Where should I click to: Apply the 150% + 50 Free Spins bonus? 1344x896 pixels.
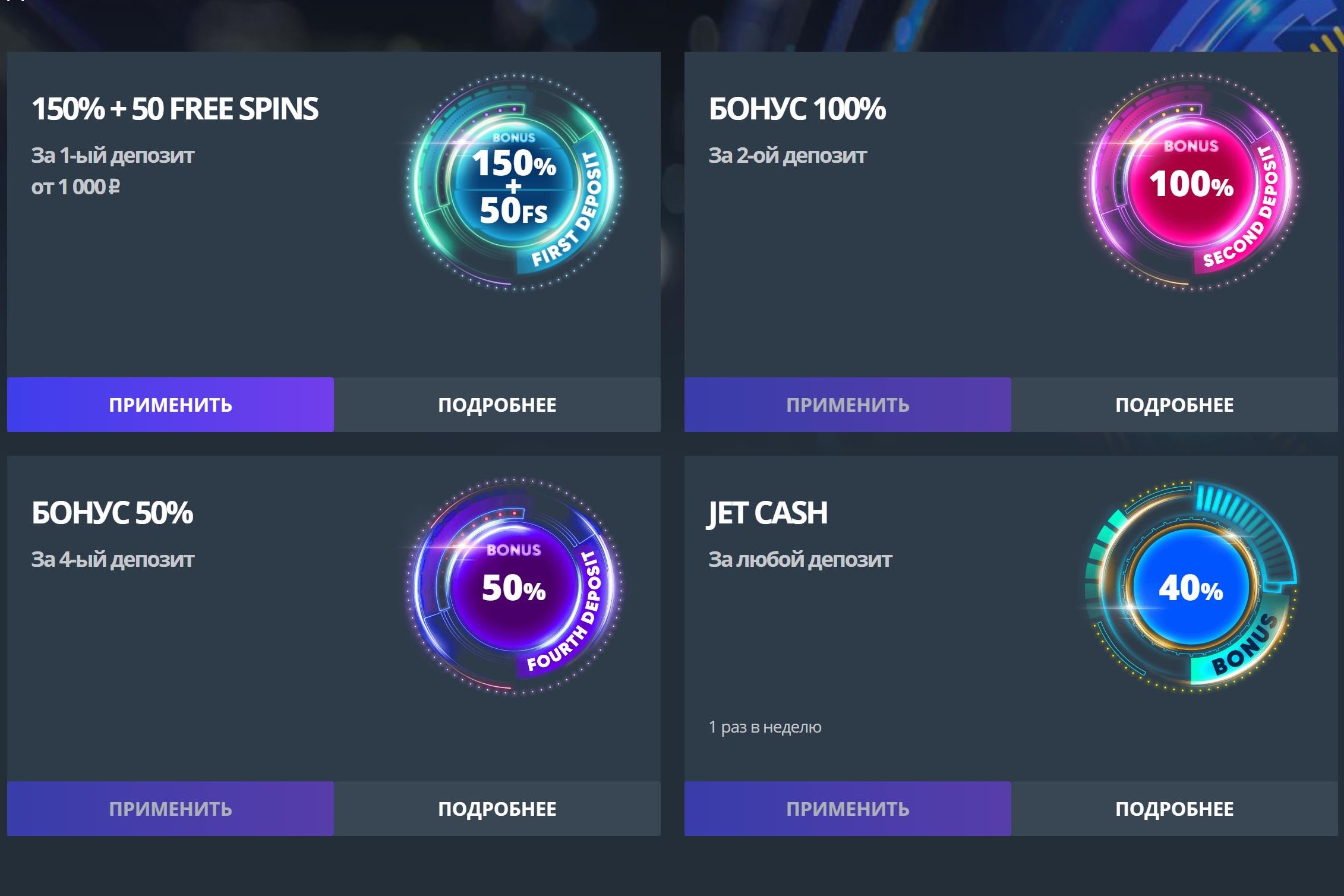point(171,405)
